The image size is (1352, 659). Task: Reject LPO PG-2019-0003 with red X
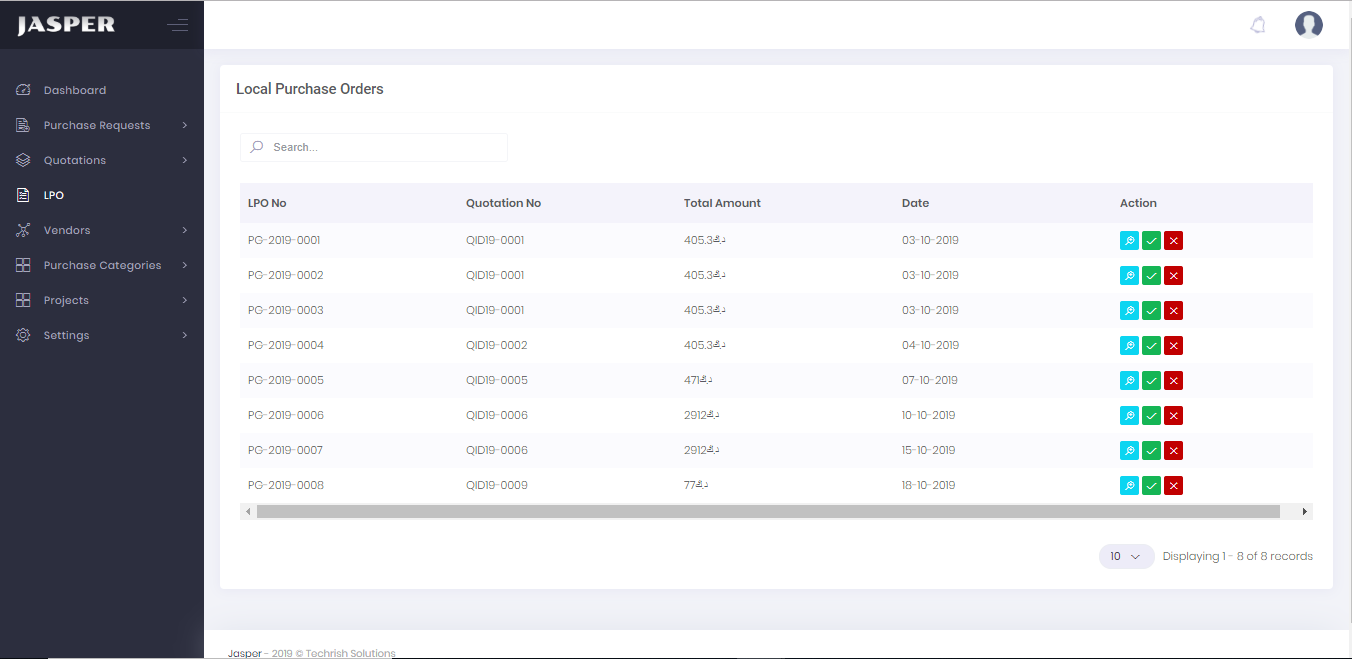[1174, 310]
